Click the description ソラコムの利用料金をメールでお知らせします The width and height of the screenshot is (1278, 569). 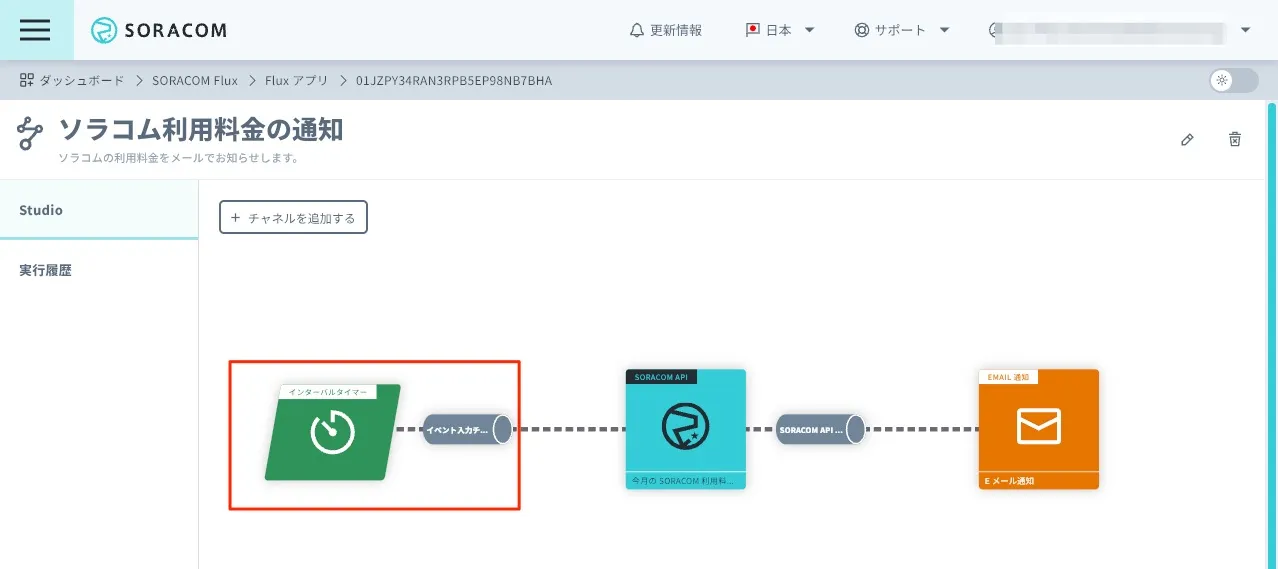tap(179, 158)
